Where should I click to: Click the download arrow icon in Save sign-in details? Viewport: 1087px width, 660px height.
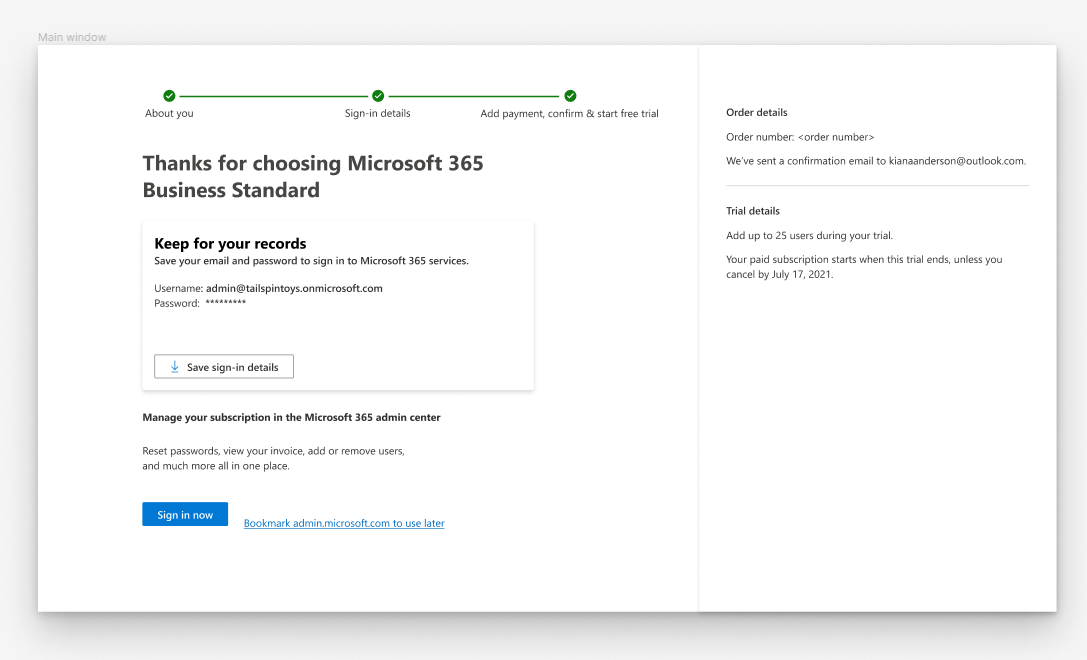(x=175, y=367)
